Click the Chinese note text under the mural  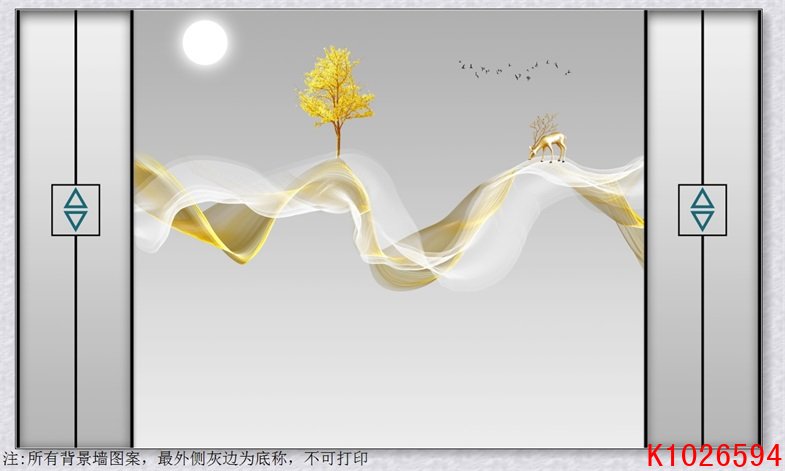click(186, 458)
